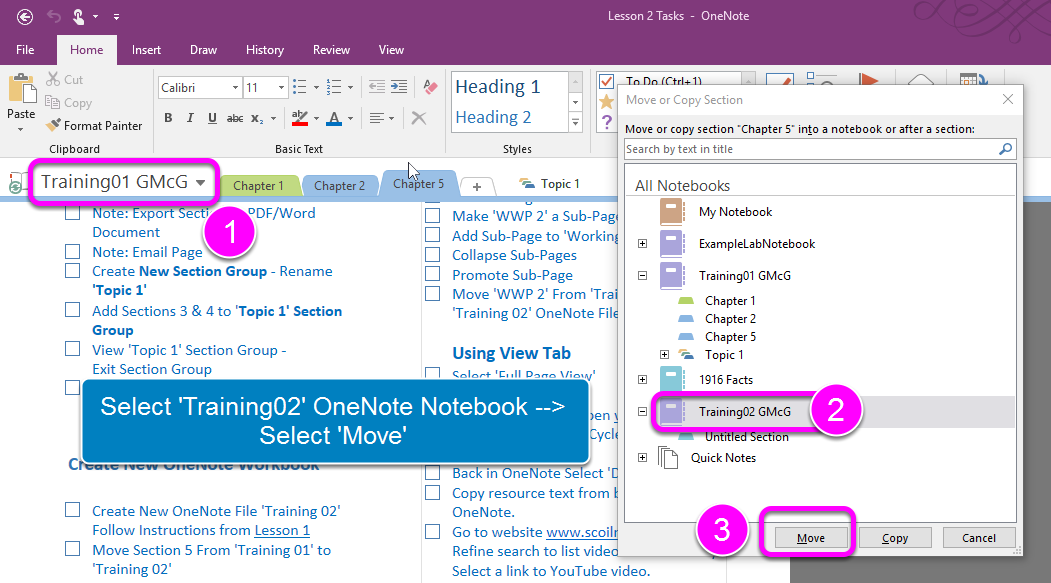Open the Chapter 2 section tab
Screen dimensions: 1051x583
(x=340, y=186)
